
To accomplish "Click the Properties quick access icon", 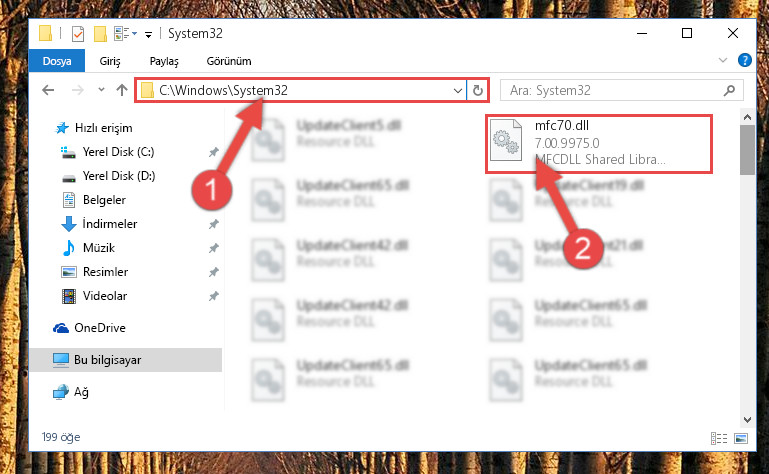I will pyautogui.click(x=77, y=33).
